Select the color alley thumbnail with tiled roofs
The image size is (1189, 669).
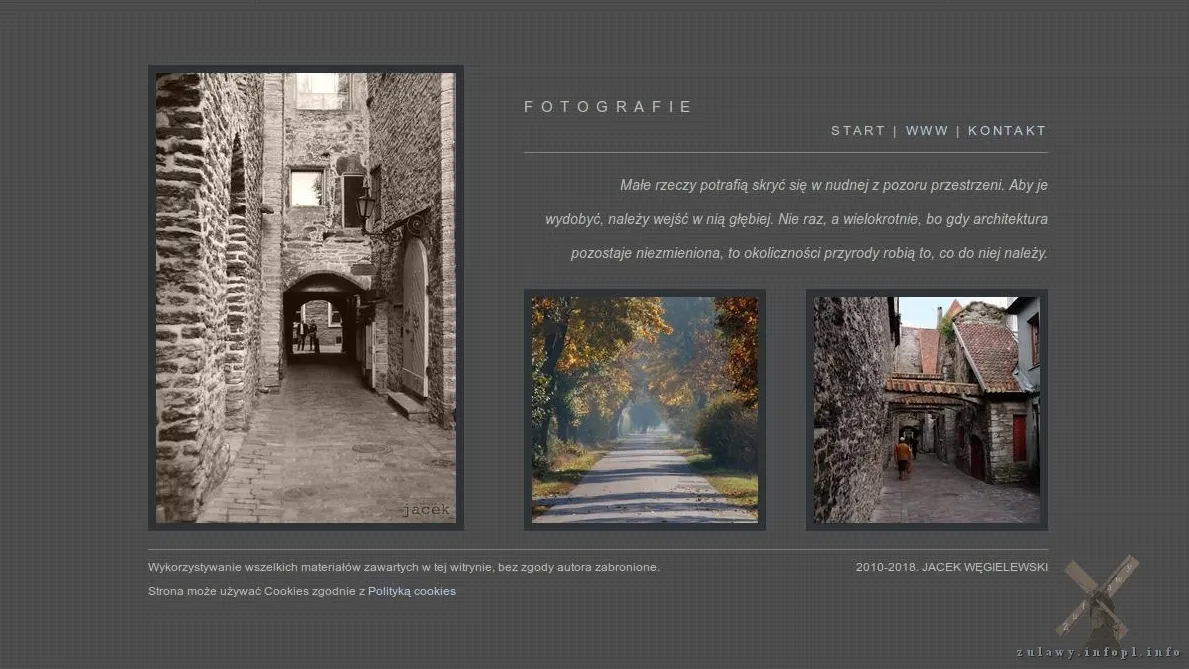coord(926,409)
